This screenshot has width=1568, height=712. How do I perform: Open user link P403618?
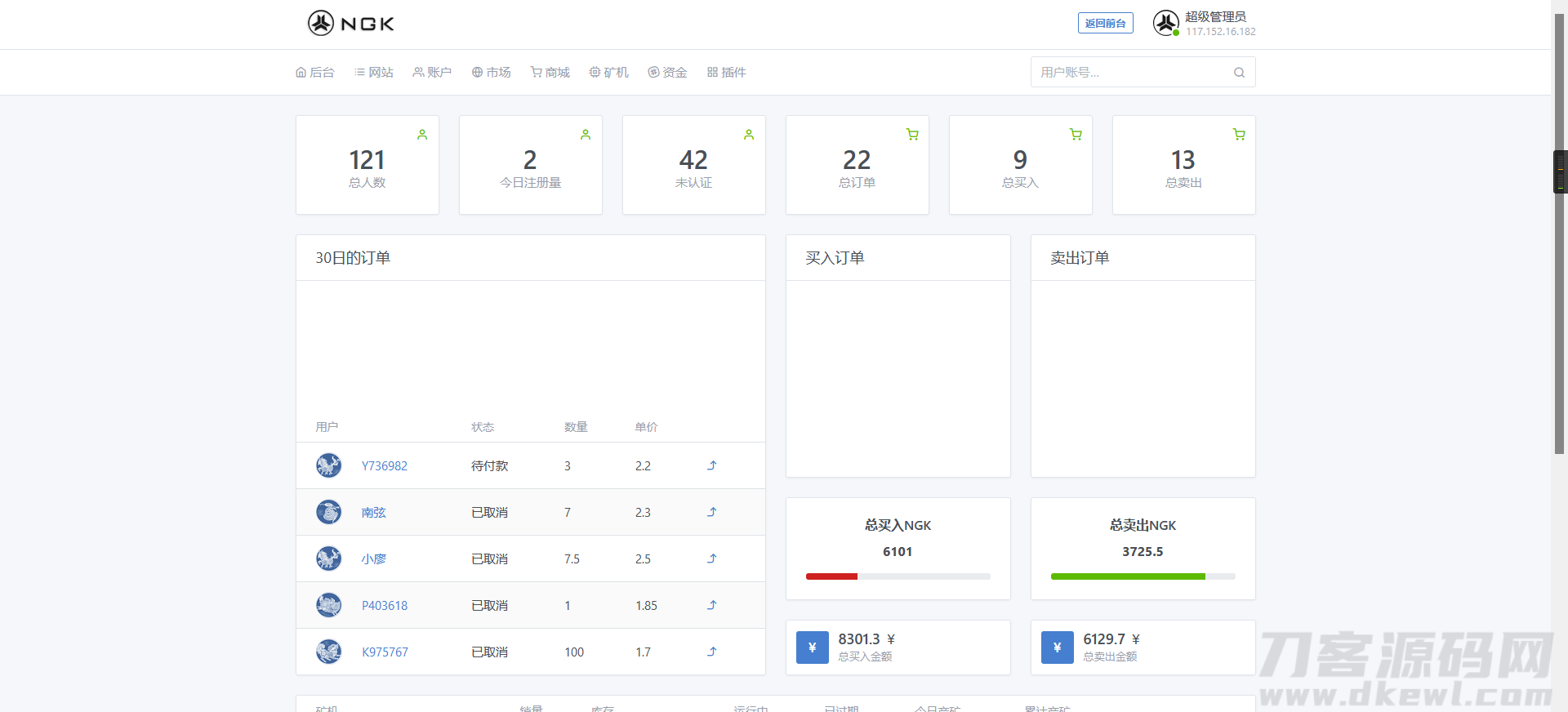[x=385, y=606]
